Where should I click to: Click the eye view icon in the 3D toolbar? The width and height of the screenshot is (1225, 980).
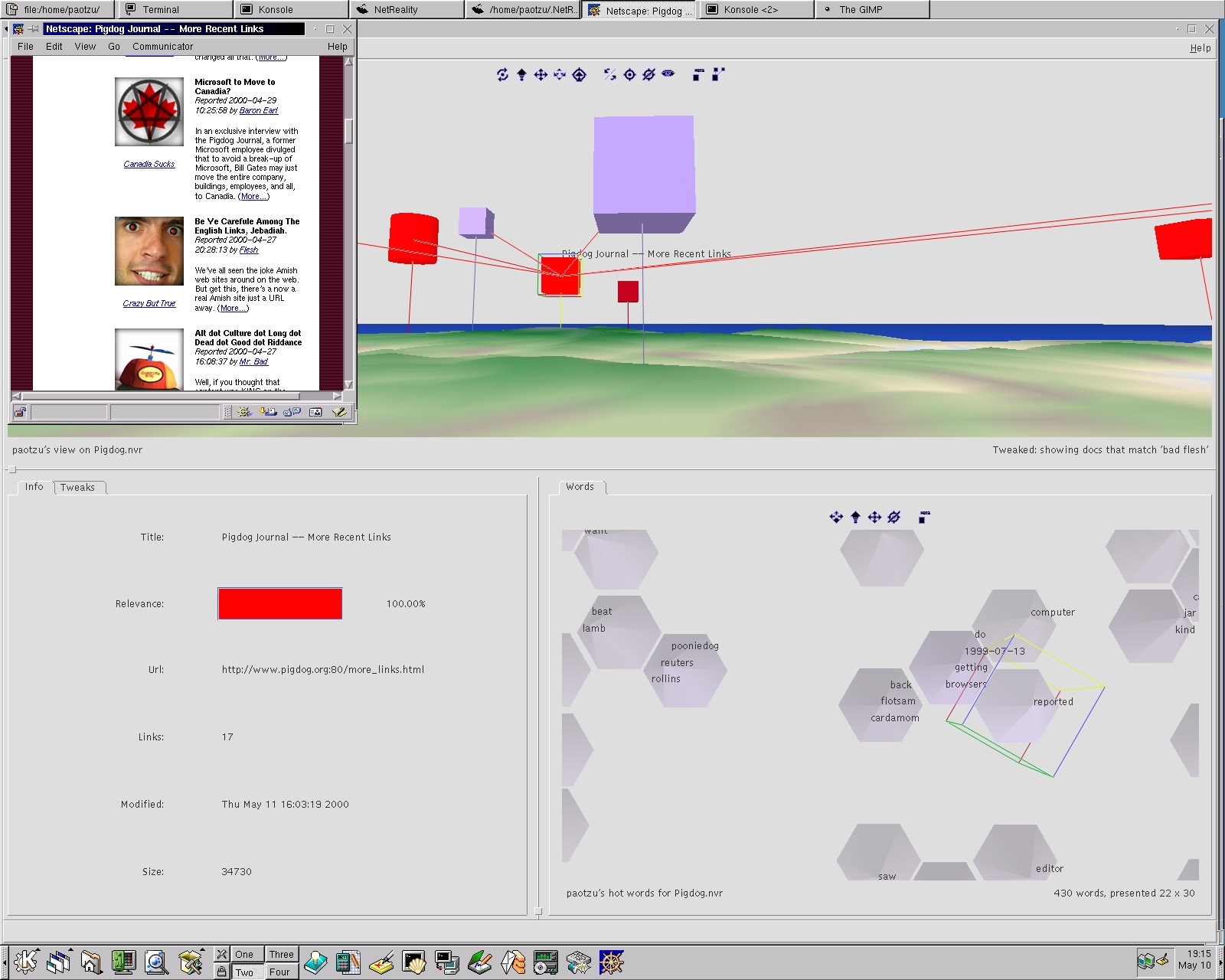pos(668,73)
